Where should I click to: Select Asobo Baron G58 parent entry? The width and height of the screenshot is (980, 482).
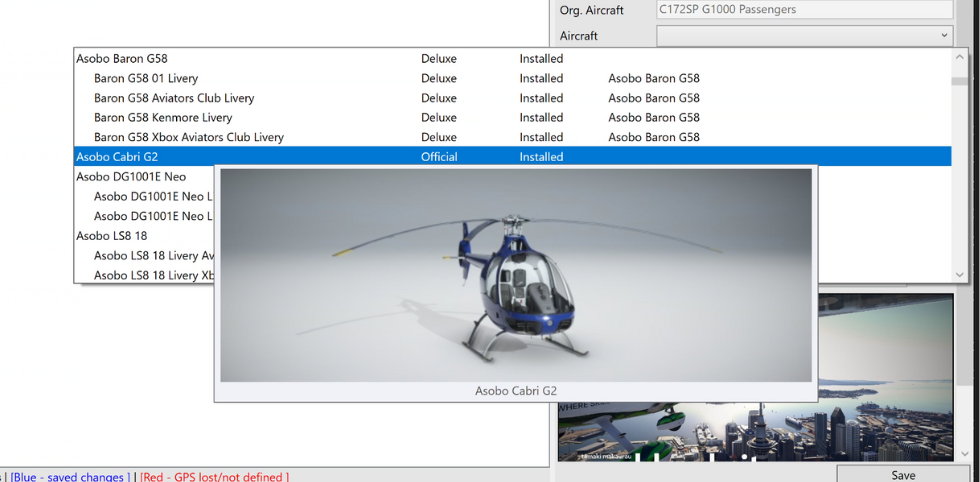point(122,59)
